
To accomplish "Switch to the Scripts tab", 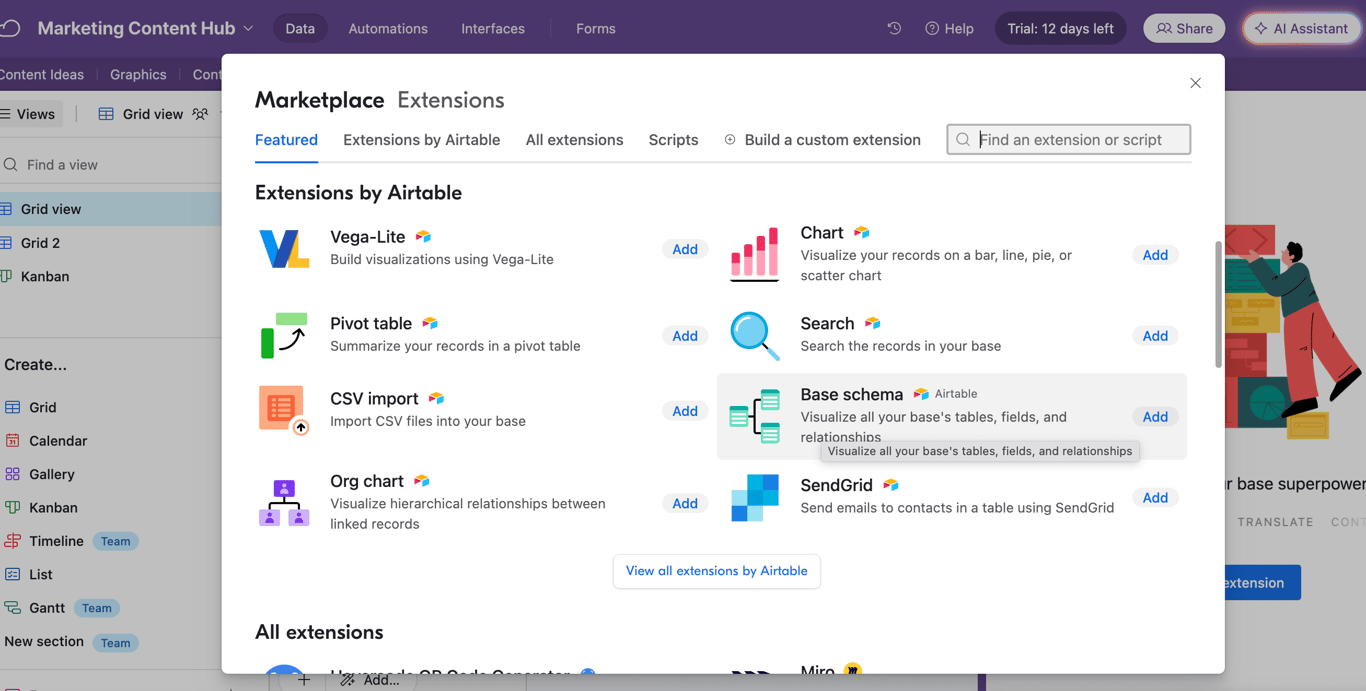I will coord(673,140).
